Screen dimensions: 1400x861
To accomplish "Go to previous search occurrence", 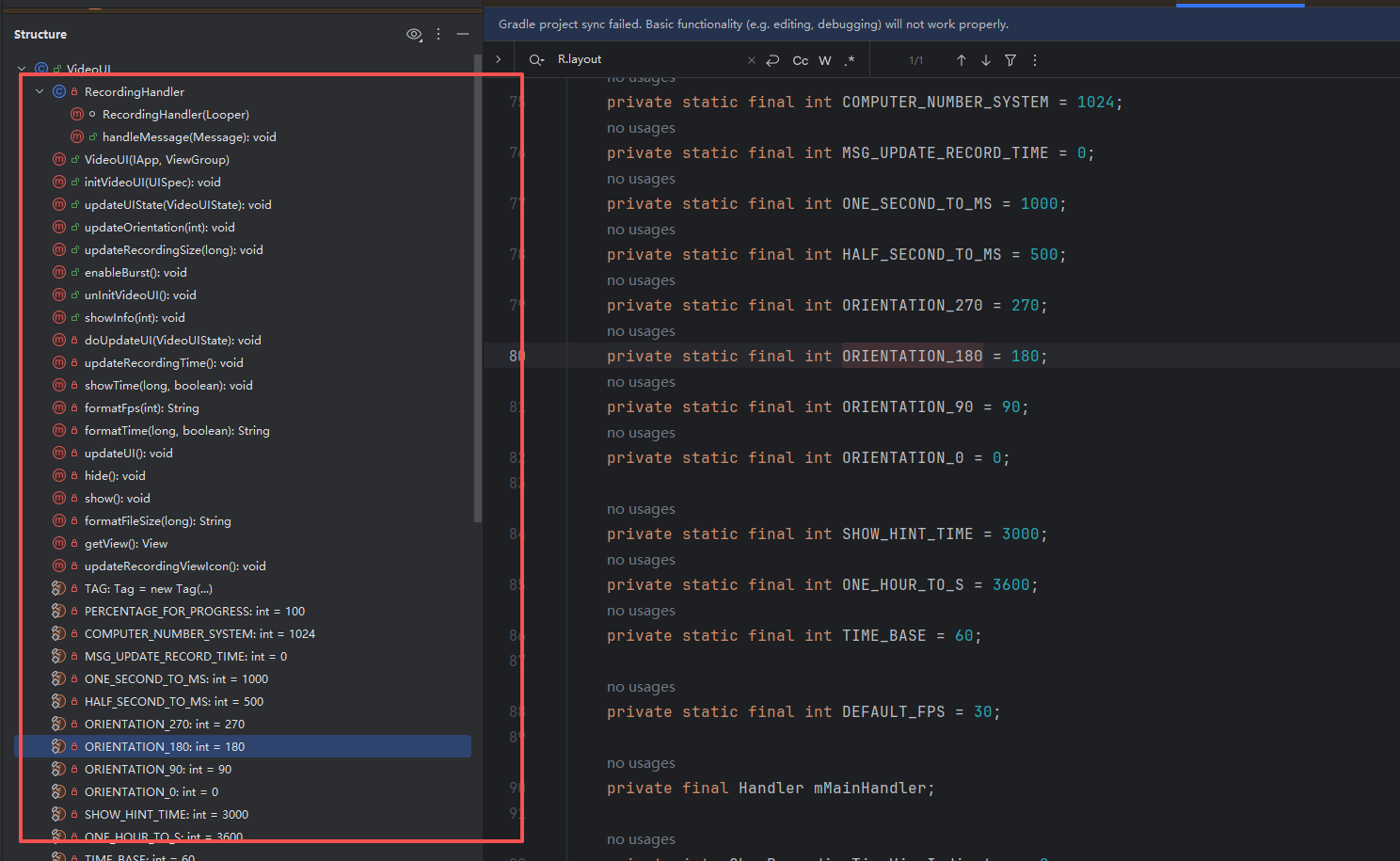I will click(x=962, y=60).
